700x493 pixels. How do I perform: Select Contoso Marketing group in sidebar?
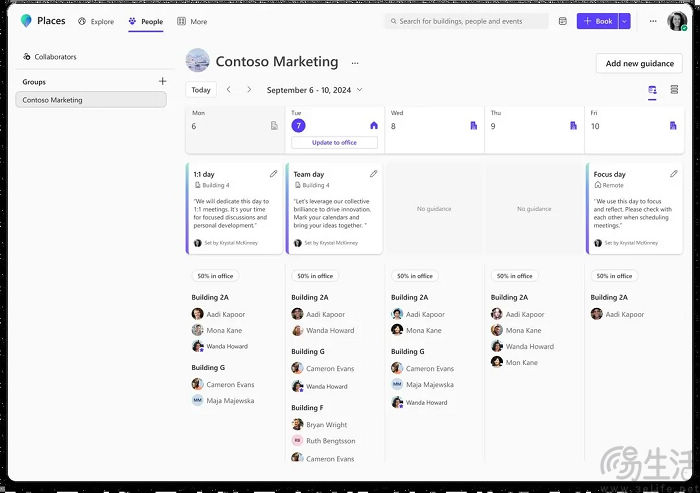(x=91, y=100)
